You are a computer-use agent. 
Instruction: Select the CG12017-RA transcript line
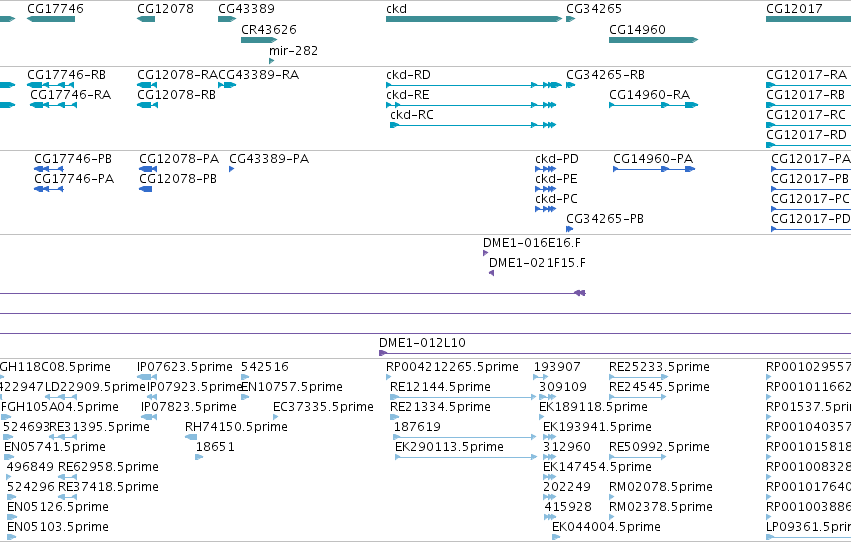click(808, 85)
